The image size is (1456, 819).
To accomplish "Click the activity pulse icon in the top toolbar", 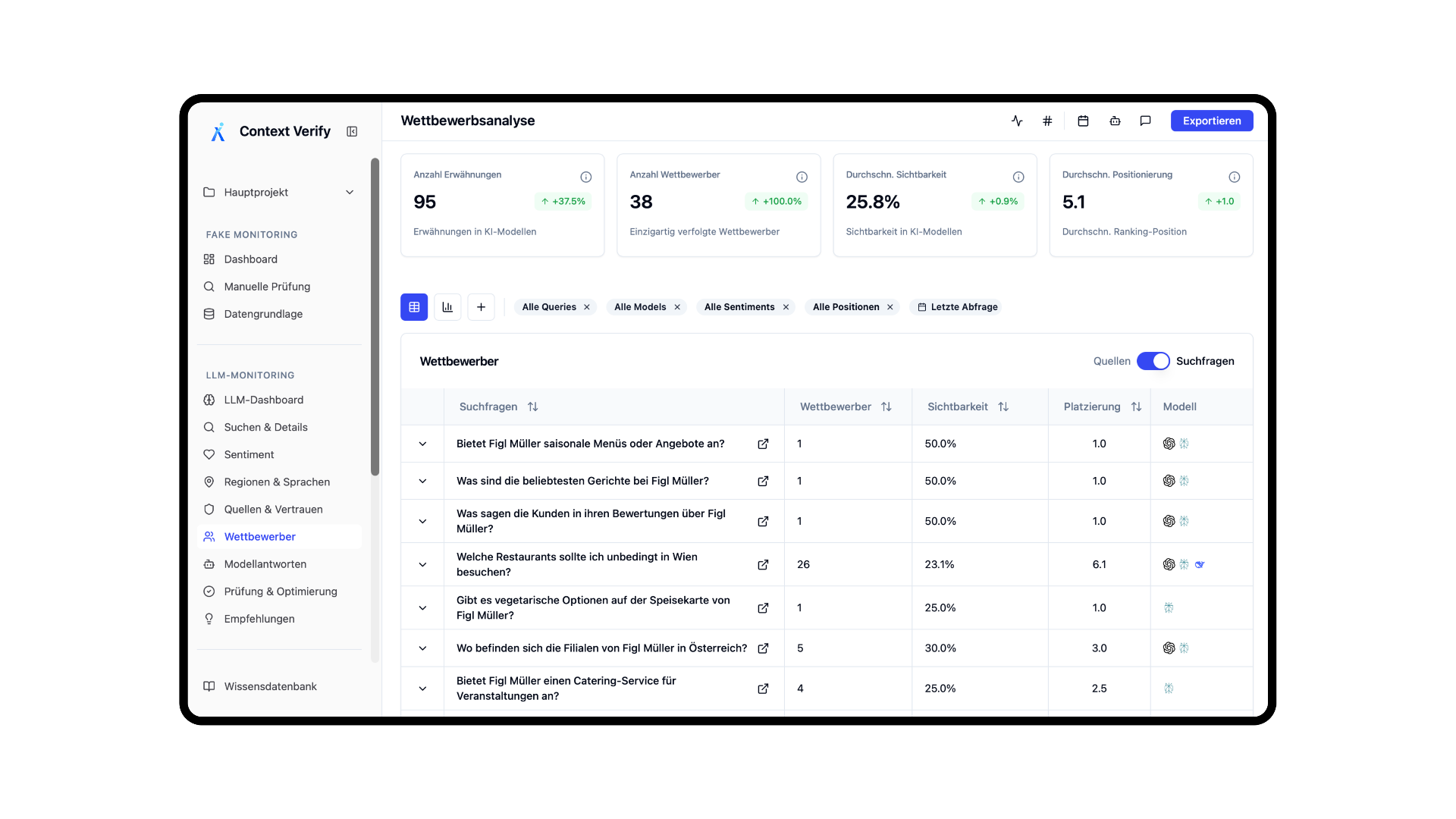I will [x=1017, y=121].
